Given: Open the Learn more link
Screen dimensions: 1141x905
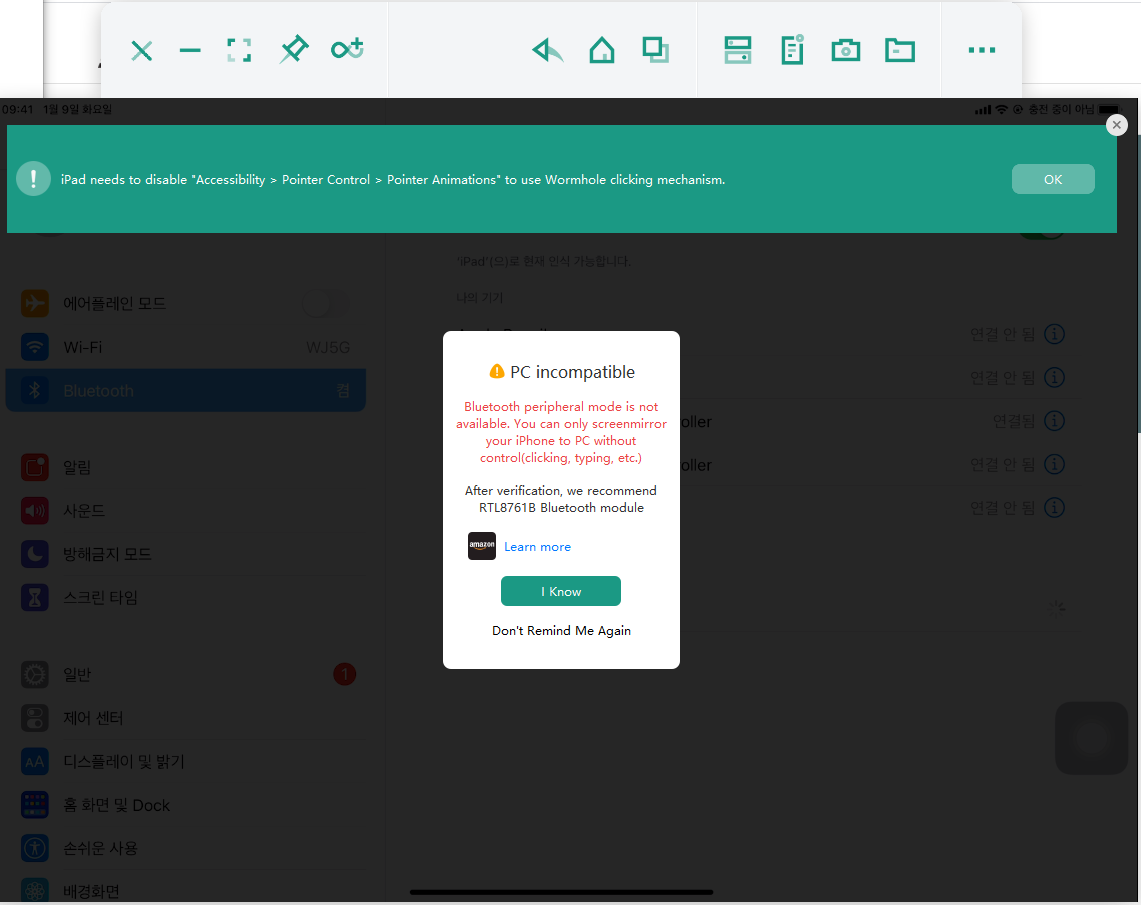Looking at the screenshot, I should point(537,546).
